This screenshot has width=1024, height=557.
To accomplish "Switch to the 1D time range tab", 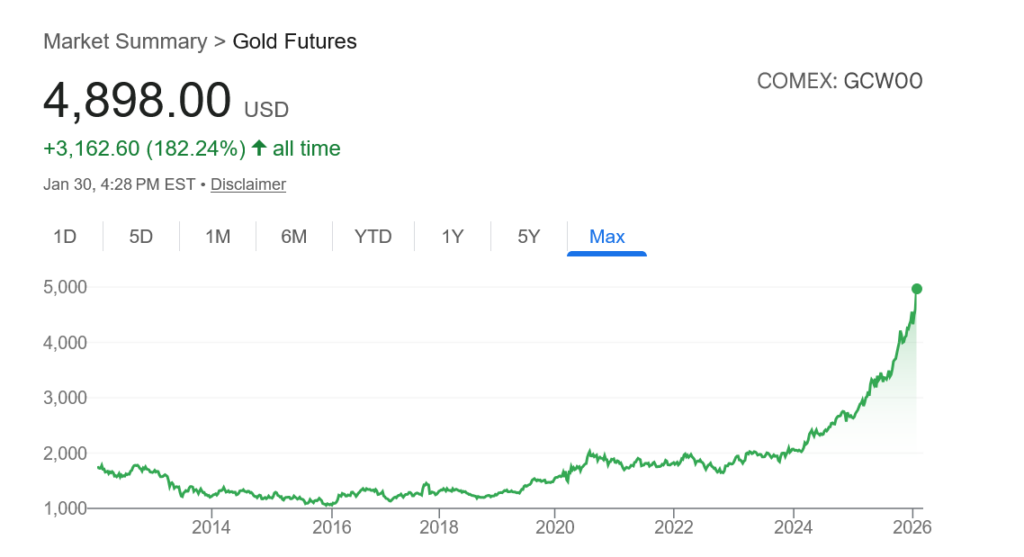I will click(x=65, y=237).
